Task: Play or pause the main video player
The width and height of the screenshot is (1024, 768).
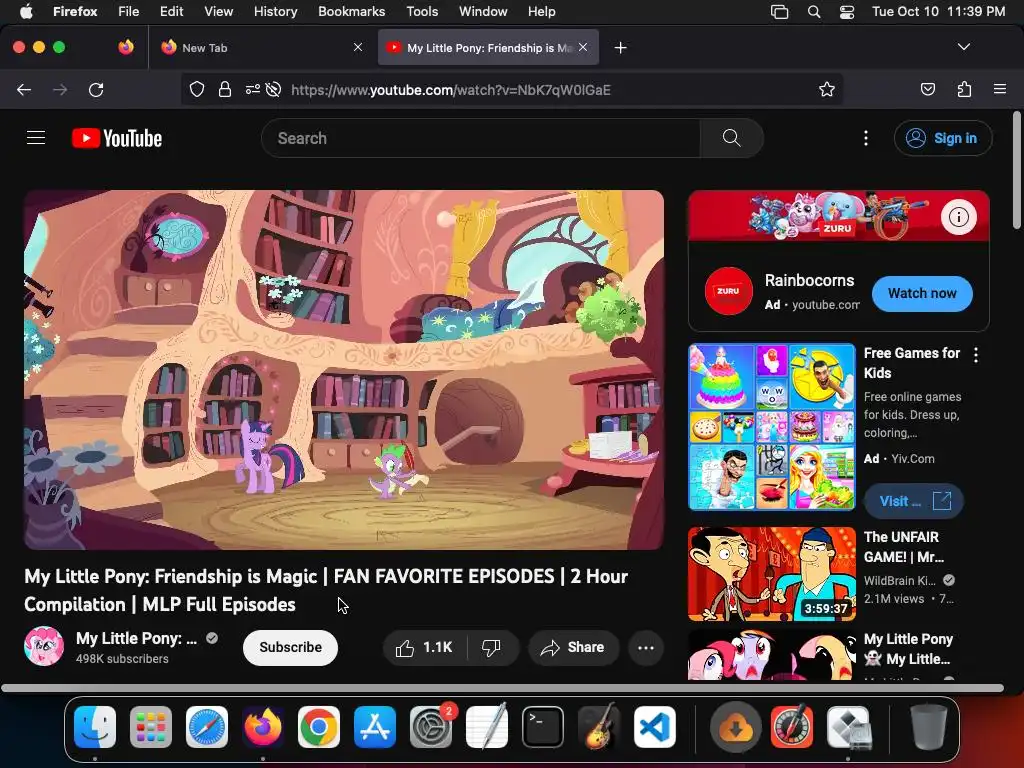Action: 344,370
